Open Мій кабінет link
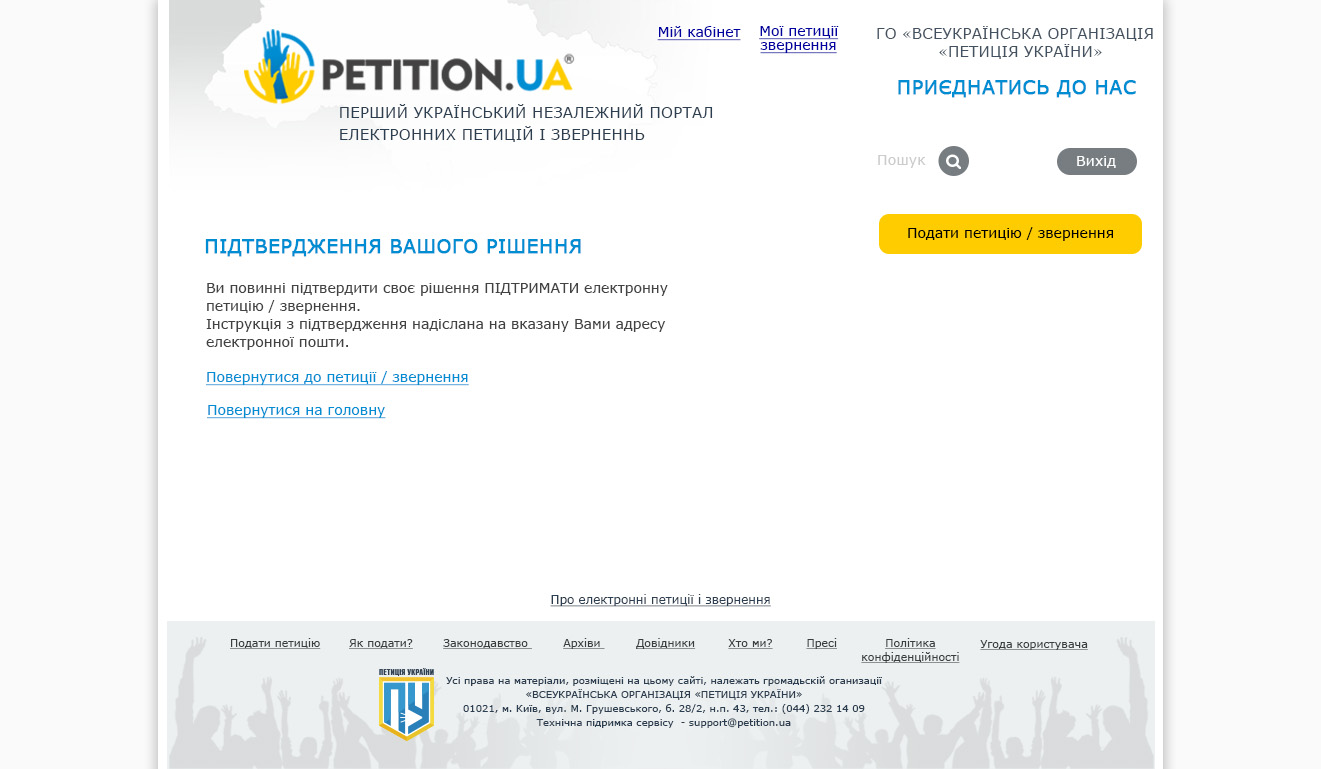The width and height of the screenshot is (1321, 769). 699,32
